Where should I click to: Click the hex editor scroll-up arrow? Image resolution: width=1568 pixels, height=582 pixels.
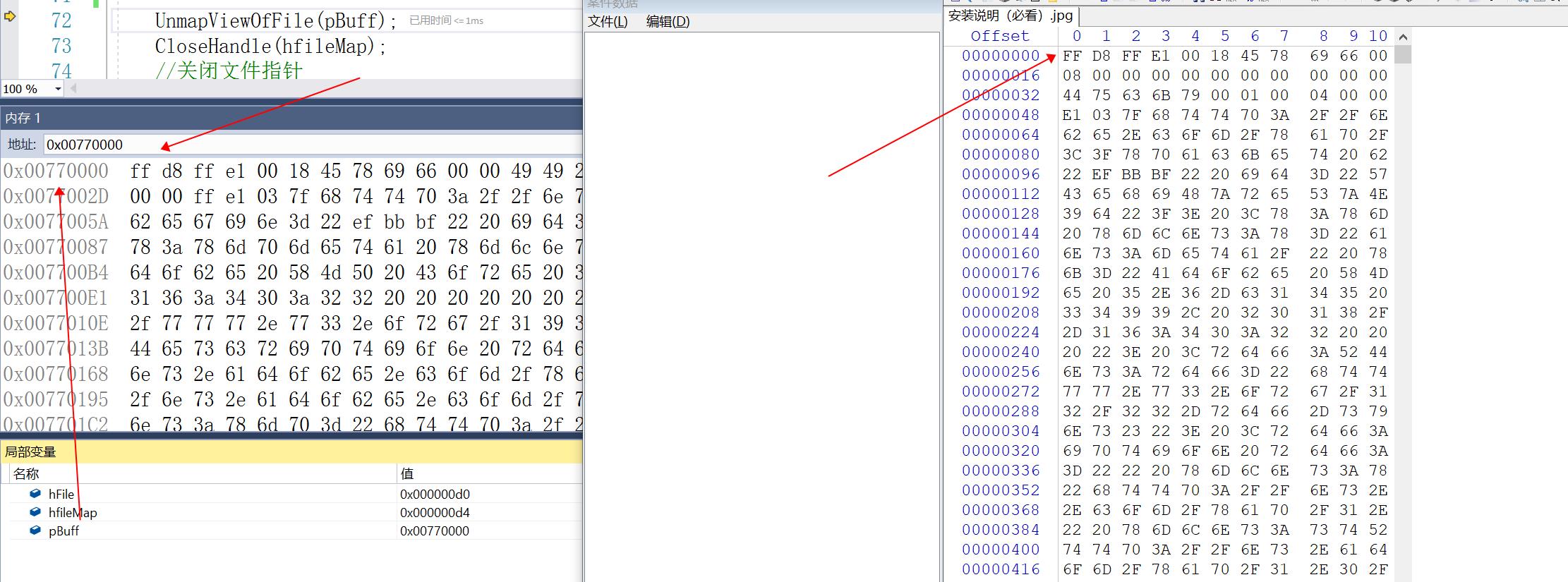[x=1403, y=37]
